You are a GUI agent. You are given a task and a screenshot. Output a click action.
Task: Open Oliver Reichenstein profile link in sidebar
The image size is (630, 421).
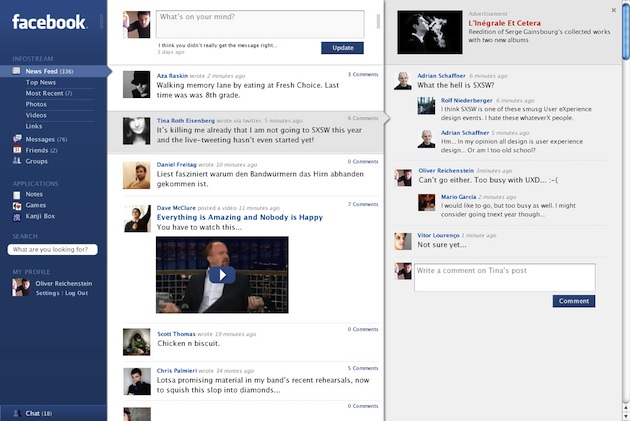tap(63, 283)
